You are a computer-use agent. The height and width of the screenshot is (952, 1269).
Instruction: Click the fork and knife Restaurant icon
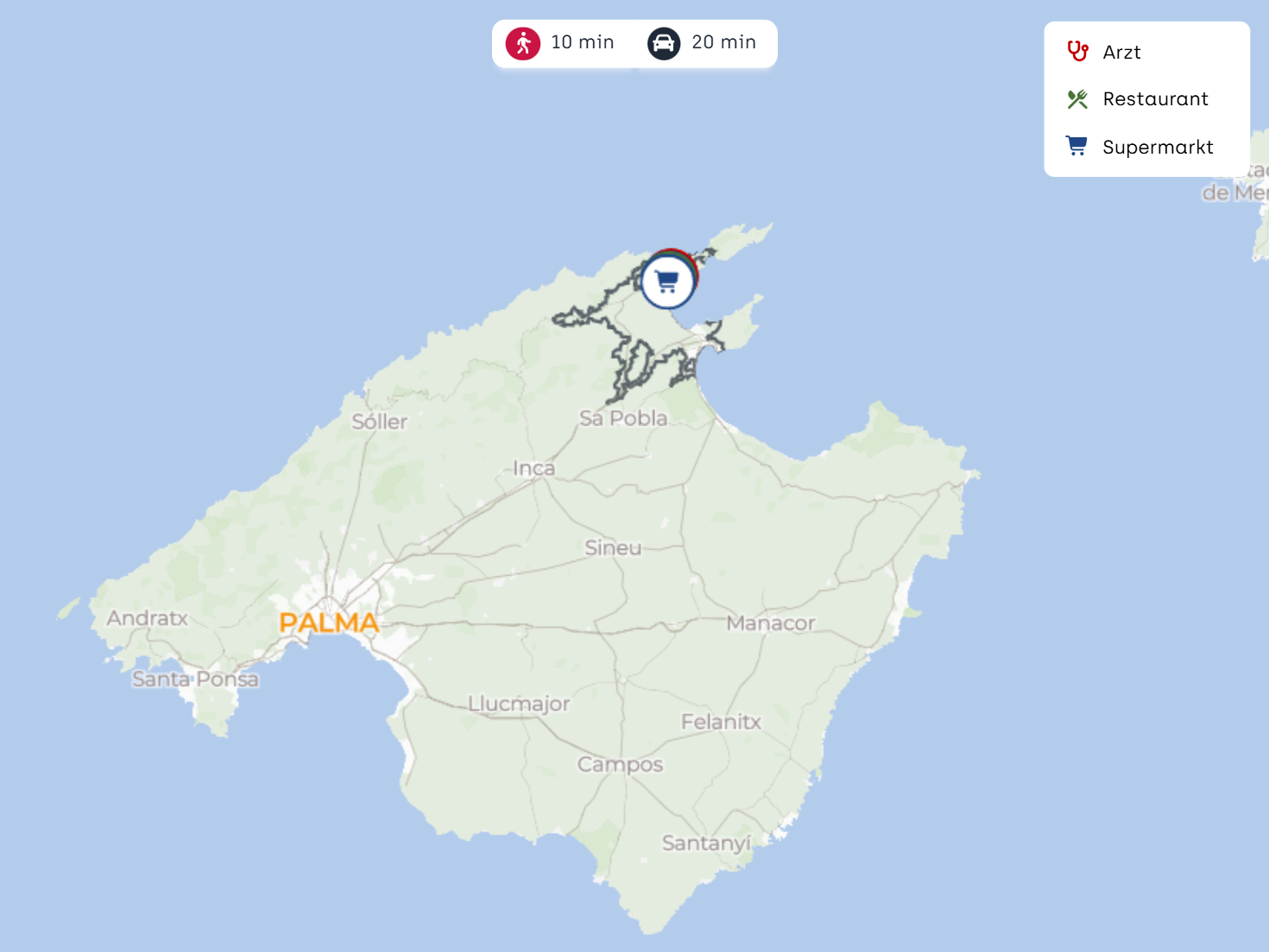tap(1077, 99)
